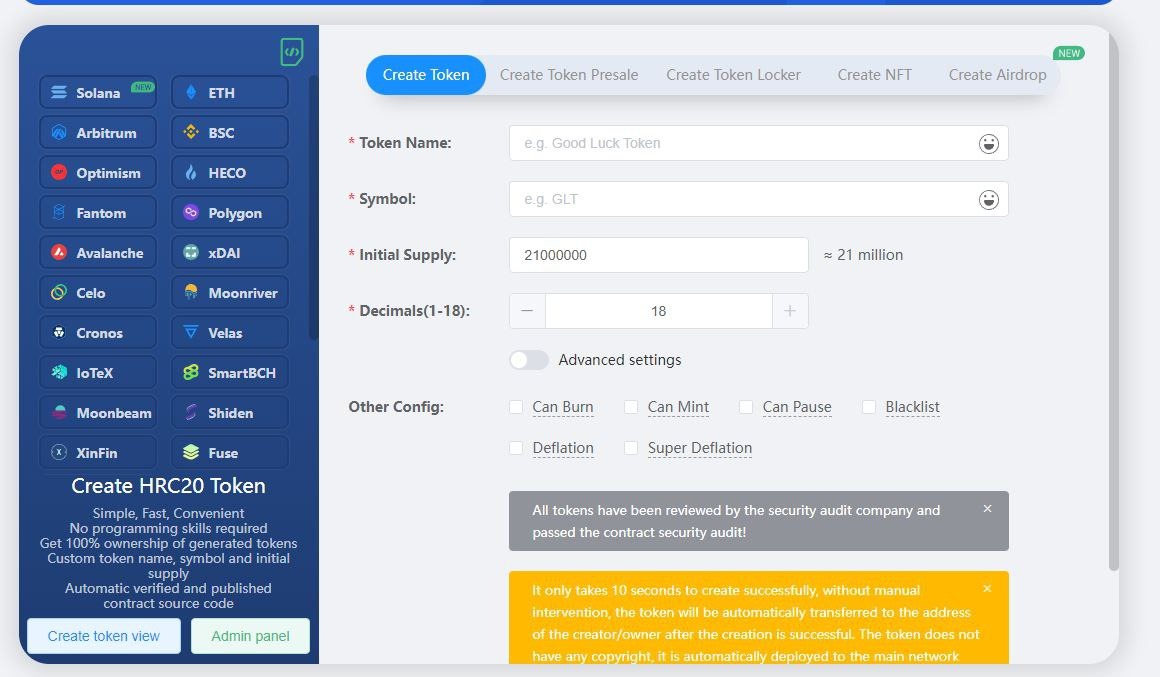This screenshot has width=1160, height=677.
Task: Switch to the Fantom network
Action: pyautogui.click(x=98, y=212)
